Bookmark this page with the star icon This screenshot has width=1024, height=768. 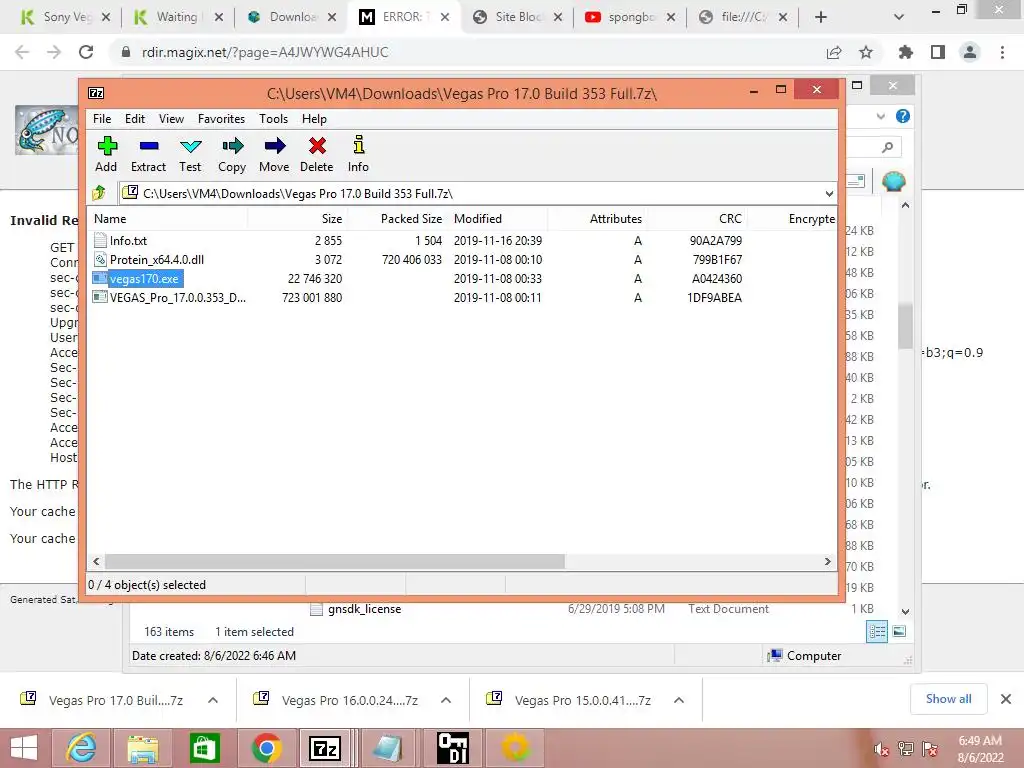pyautogui.click(x=866, y=52)
